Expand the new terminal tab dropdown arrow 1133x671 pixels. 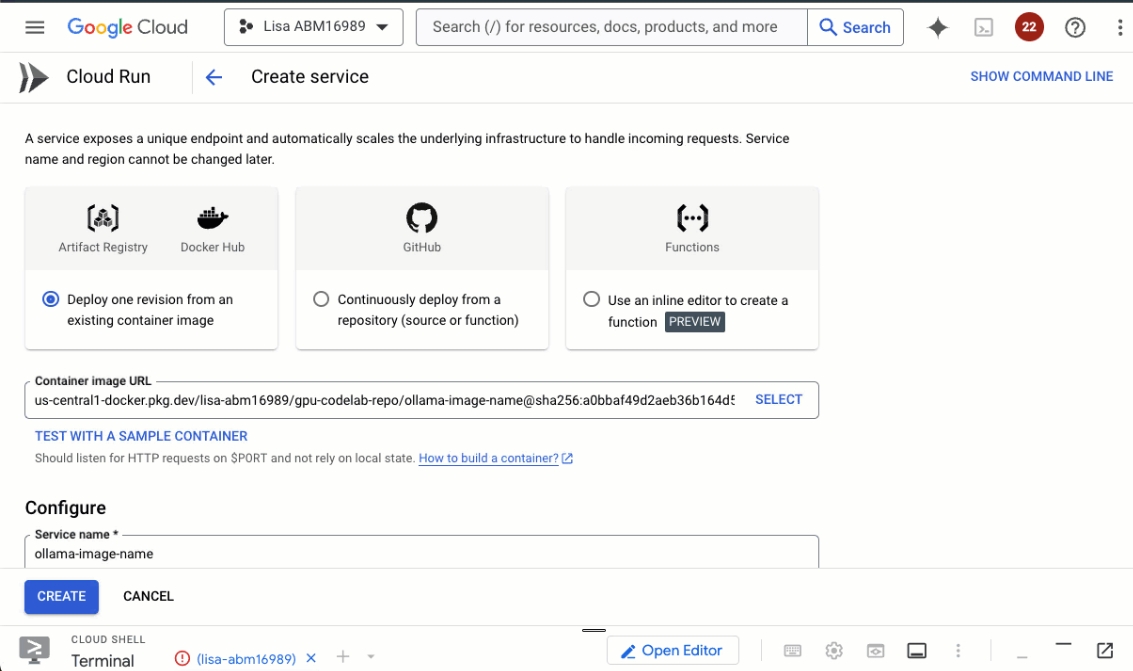click(371, 657)
